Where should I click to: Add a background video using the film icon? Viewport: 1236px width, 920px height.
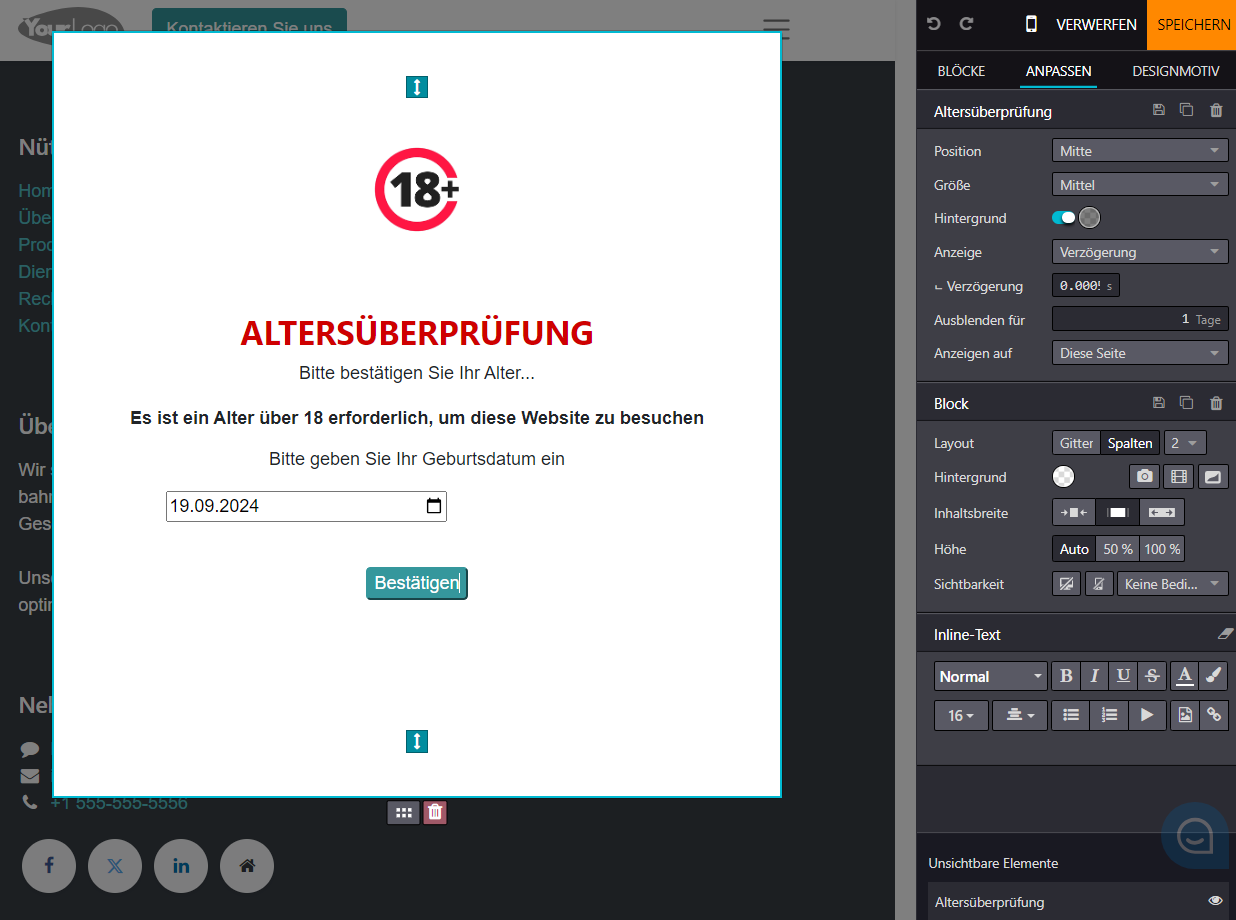coord(1179,477)
